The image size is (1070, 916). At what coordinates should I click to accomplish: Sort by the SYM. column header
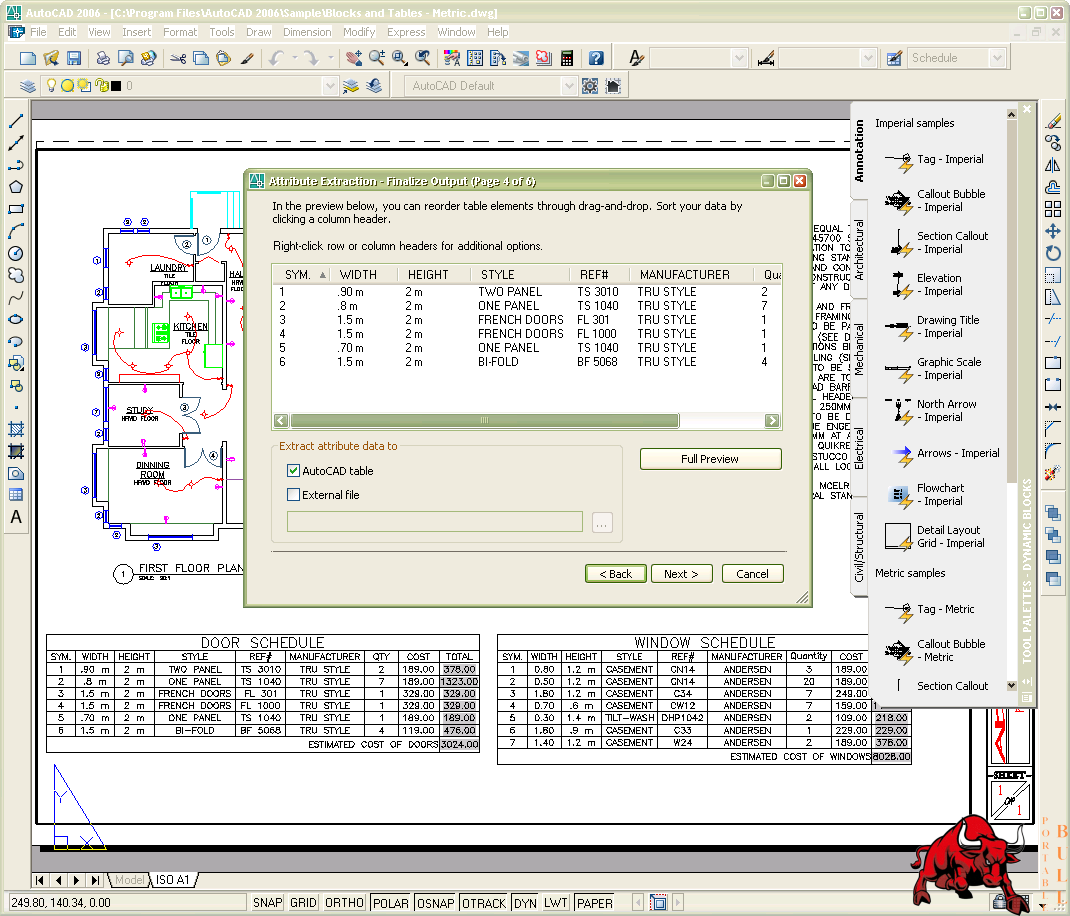tap(302, 274)
